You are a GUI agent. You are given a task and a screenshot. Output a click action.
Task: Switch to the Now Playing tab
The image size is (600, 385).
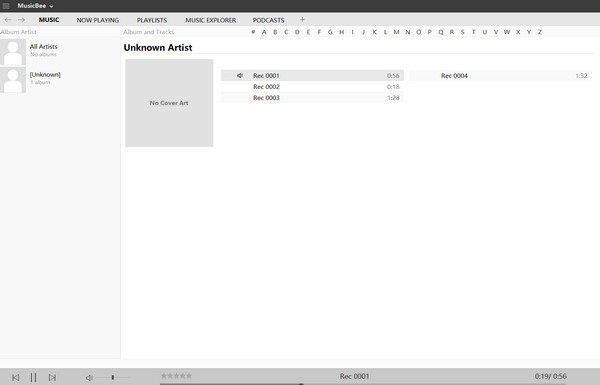[98, 20]
